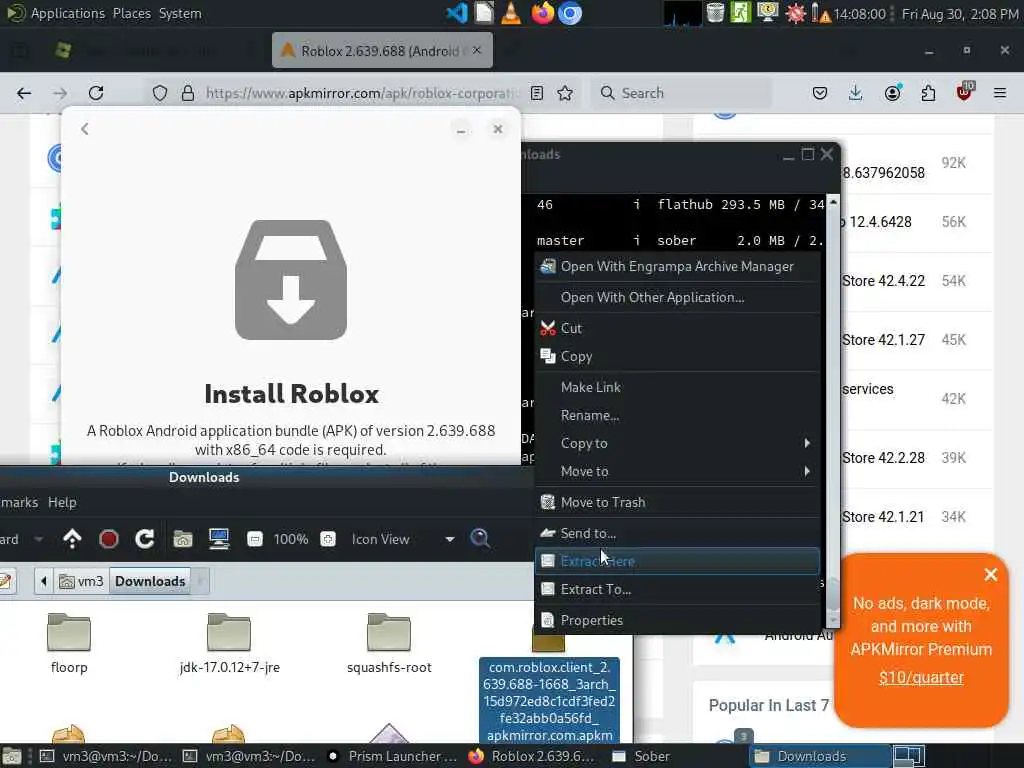The width and height of the screenshot is (1024, 768).
Task: Open Firefox hamburger application menu
Action: (1000, 93)
